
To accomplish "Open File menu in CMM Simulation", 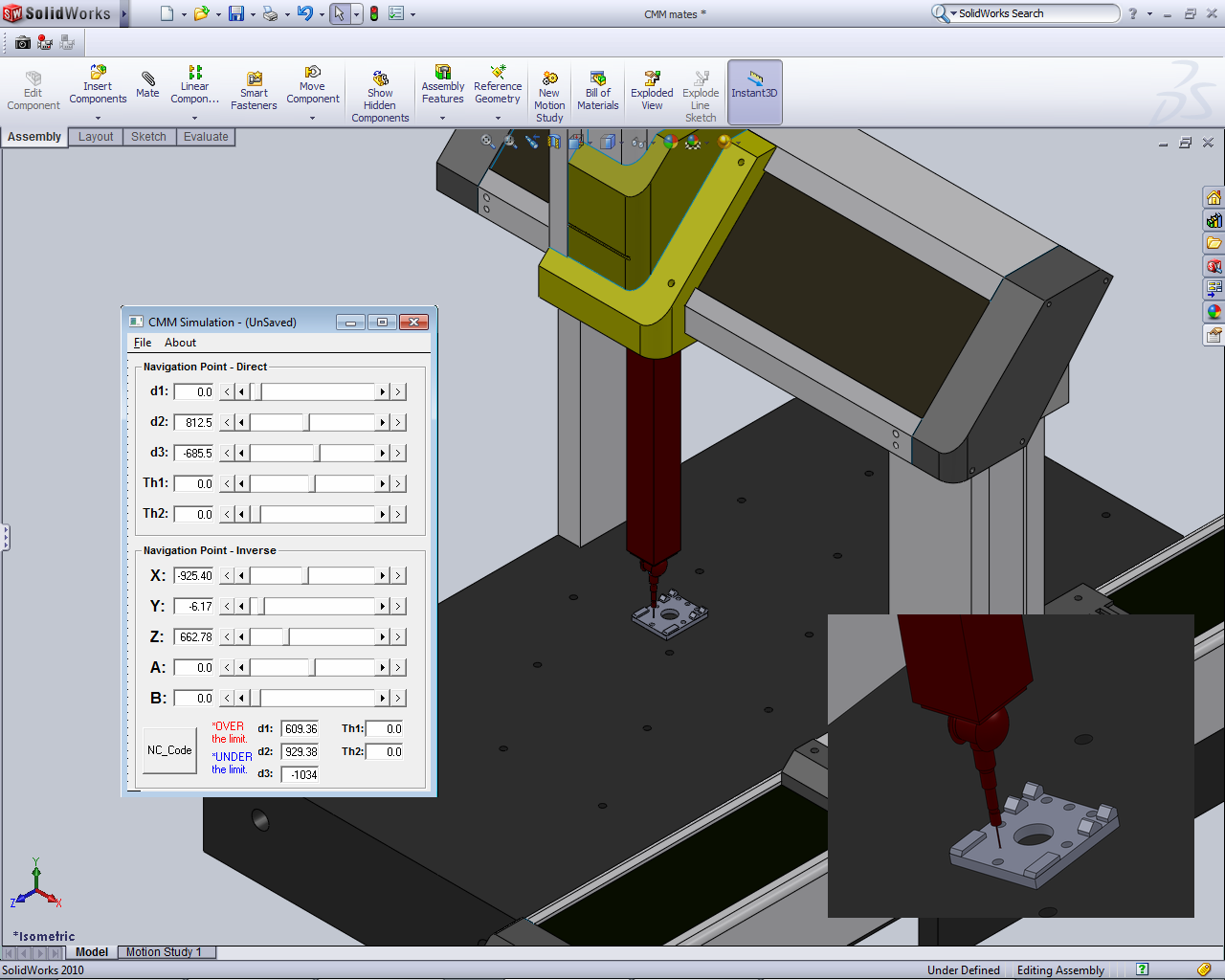I will pyautogui.click(x=143, y=343).
